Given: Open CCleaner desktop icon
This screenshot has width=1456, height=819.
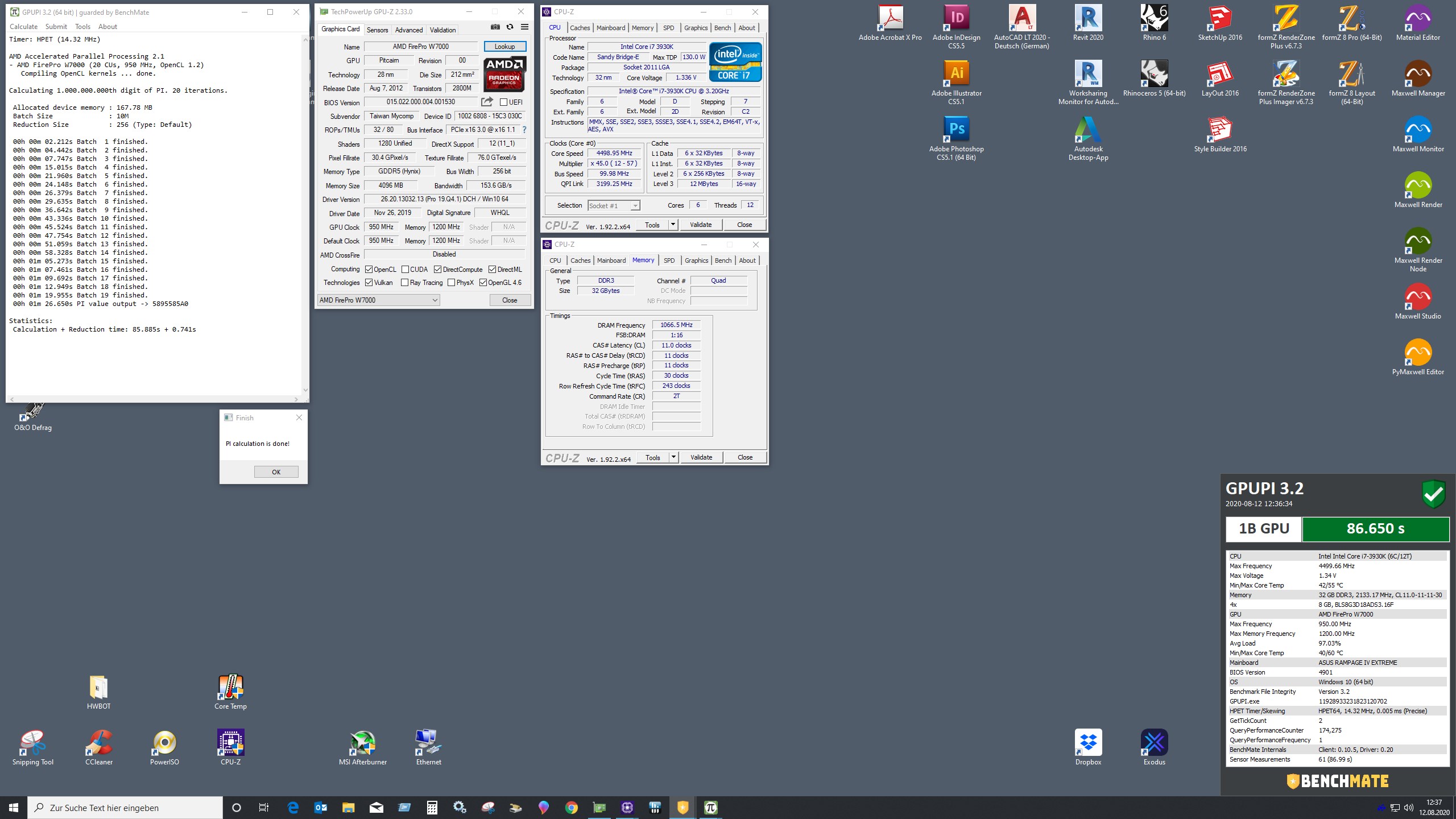Looking at the screenshot, I should tap(99, 748).
